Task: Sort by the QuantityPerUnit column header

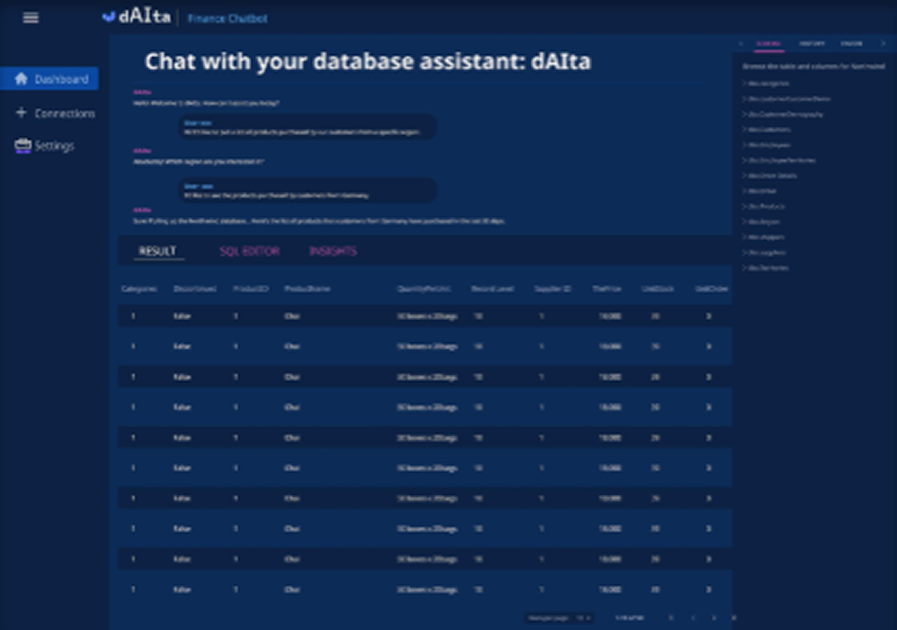Action: coord(424,289)
